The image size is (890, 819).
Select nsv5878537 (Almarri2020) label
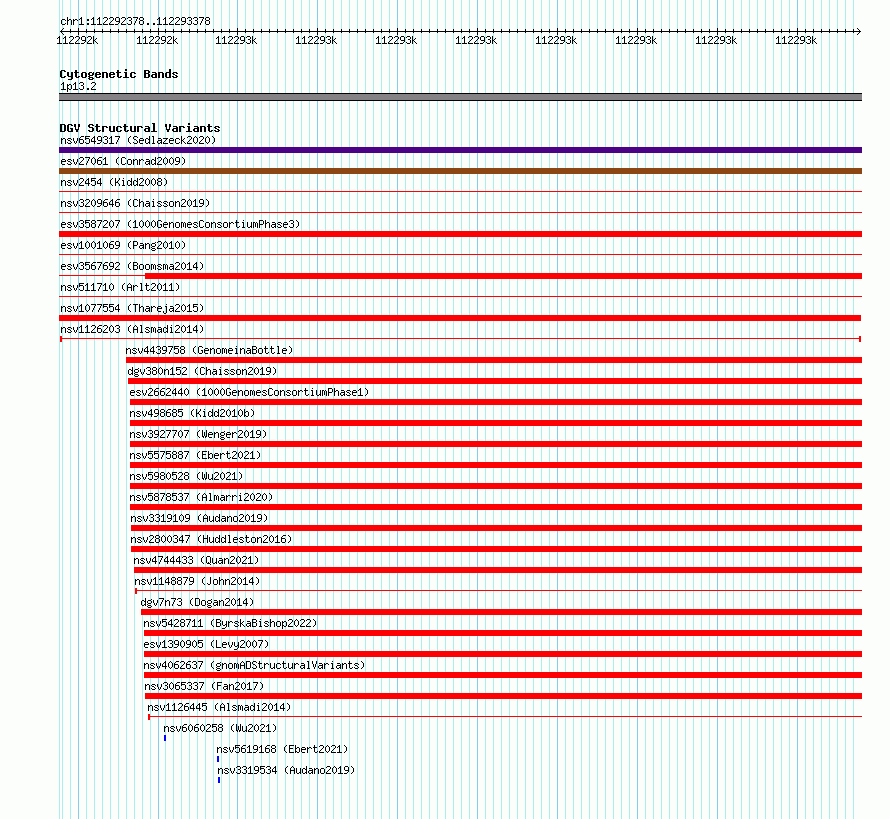[201, 497]
